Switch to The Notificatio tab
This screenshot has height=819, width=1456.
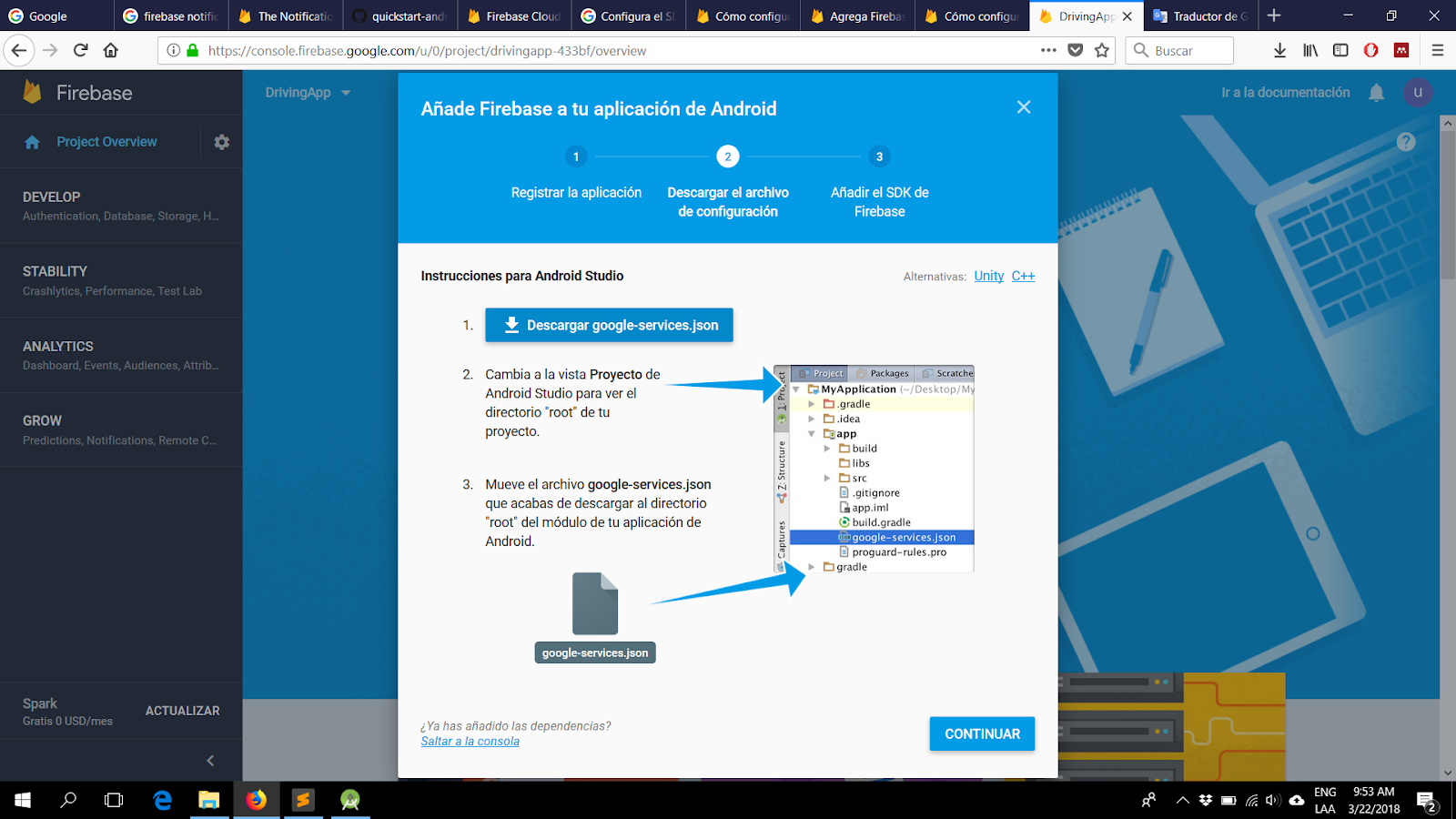(287, 15)
